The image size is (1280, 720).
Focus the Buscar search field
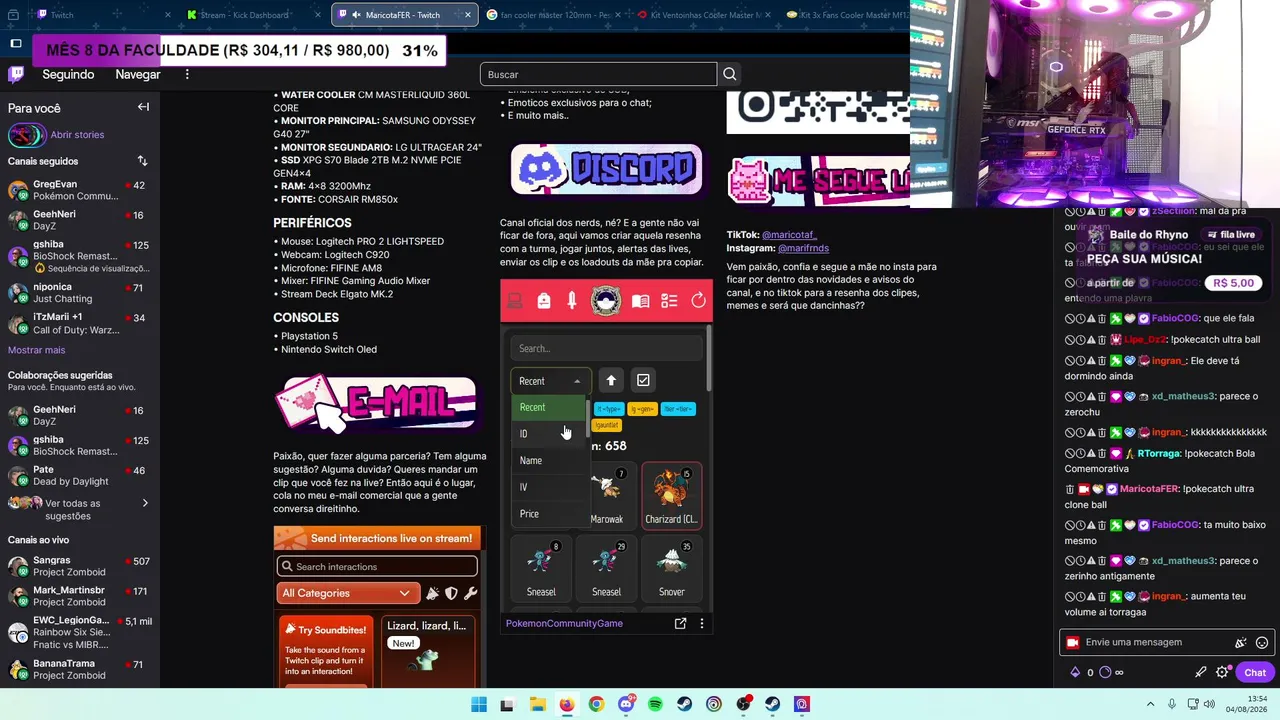[598, 74]
